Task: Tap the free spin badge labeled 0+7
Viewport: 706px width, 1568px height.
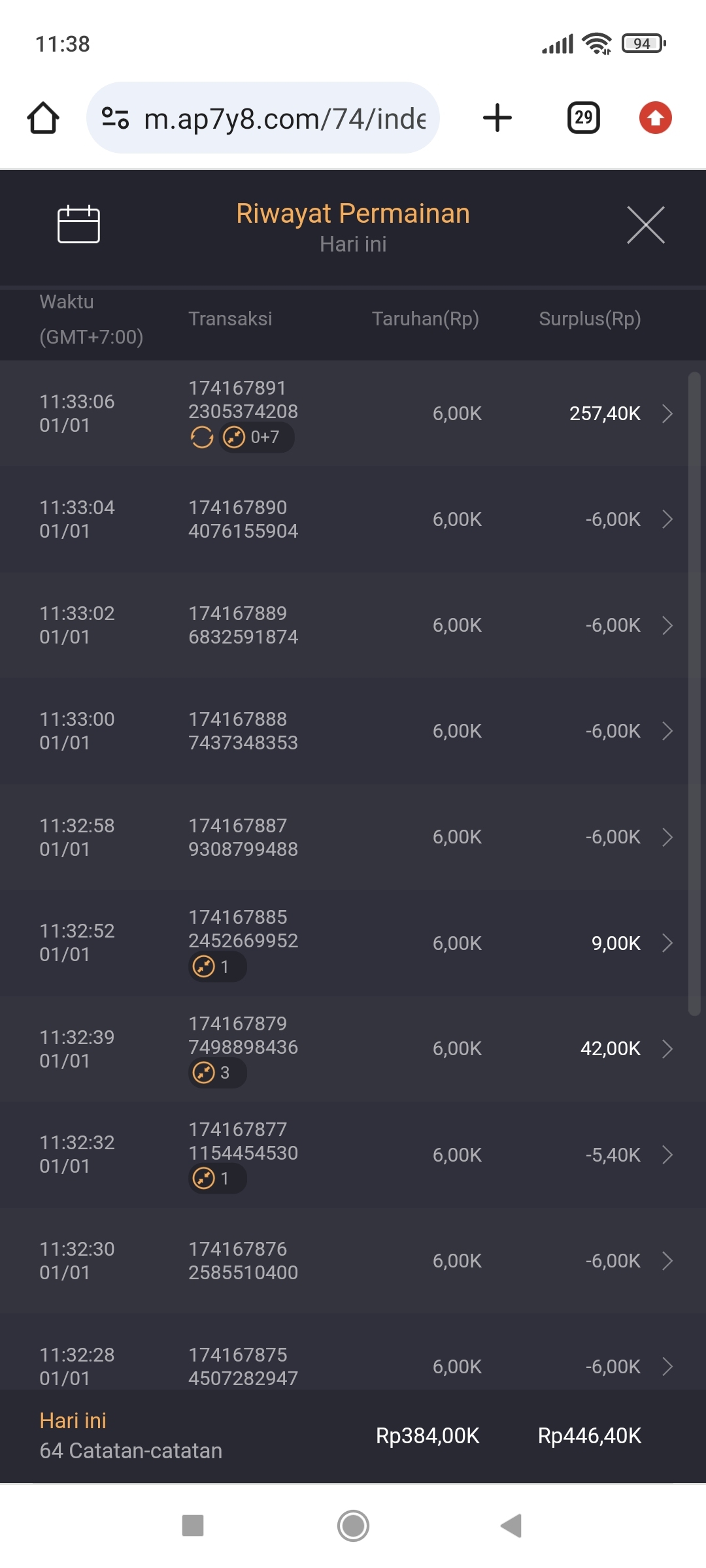Action: point(256,437)
